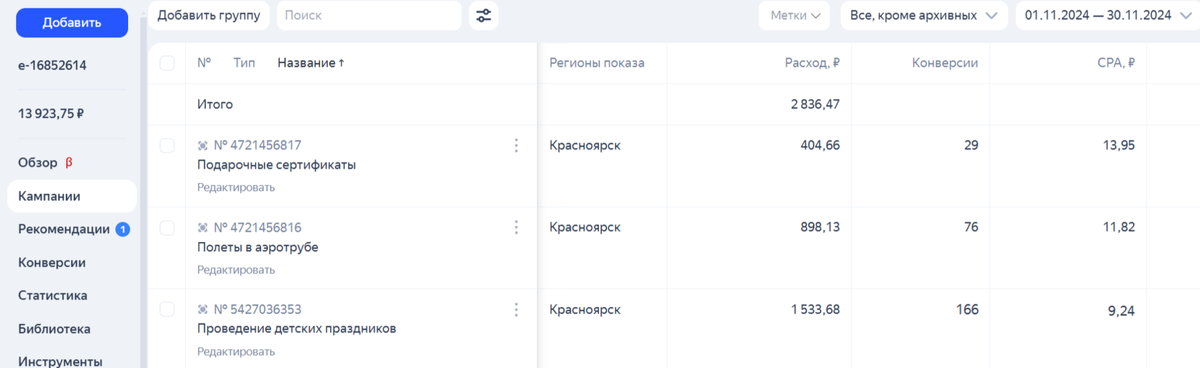Viewport: 1200px width, 368px height.
Task: Click the CPA value 13,95
Action: coord(1119,145)
